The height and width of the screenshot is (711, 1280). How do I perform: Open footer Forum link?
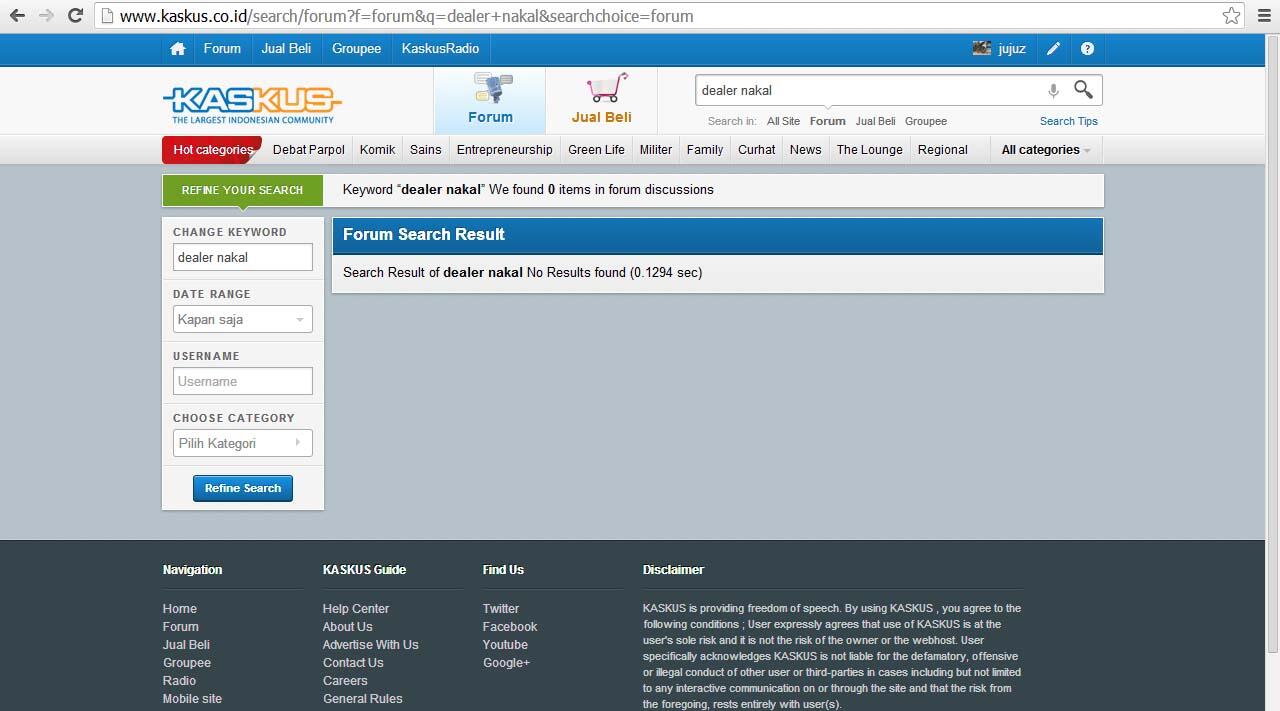(181, 626)
